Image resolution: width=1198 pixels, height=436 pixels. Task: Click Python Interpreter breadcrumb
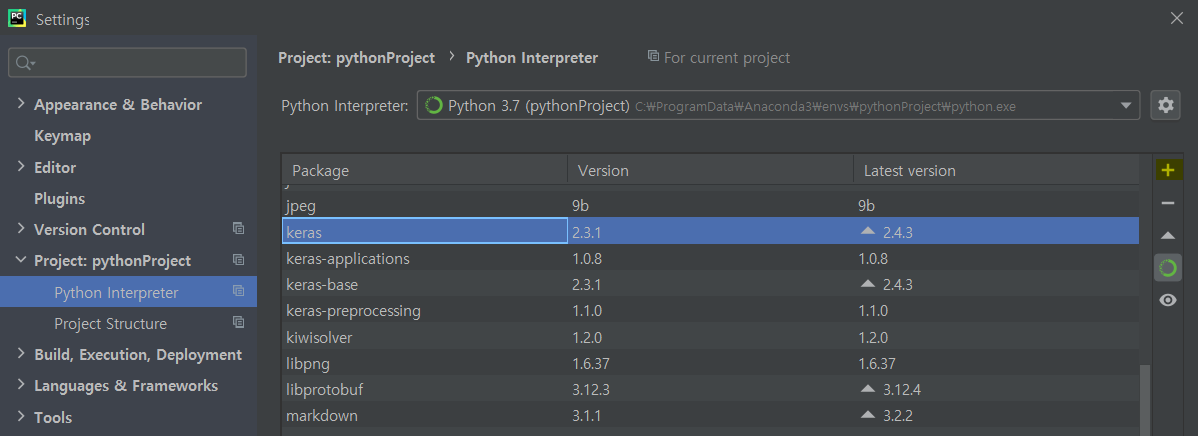(532, 57)
